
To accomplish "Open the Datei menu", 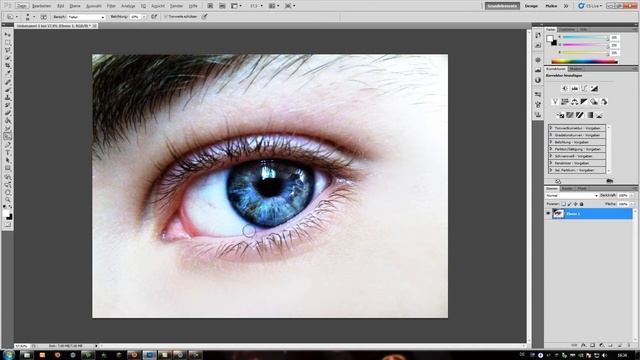I will (22, 6).
